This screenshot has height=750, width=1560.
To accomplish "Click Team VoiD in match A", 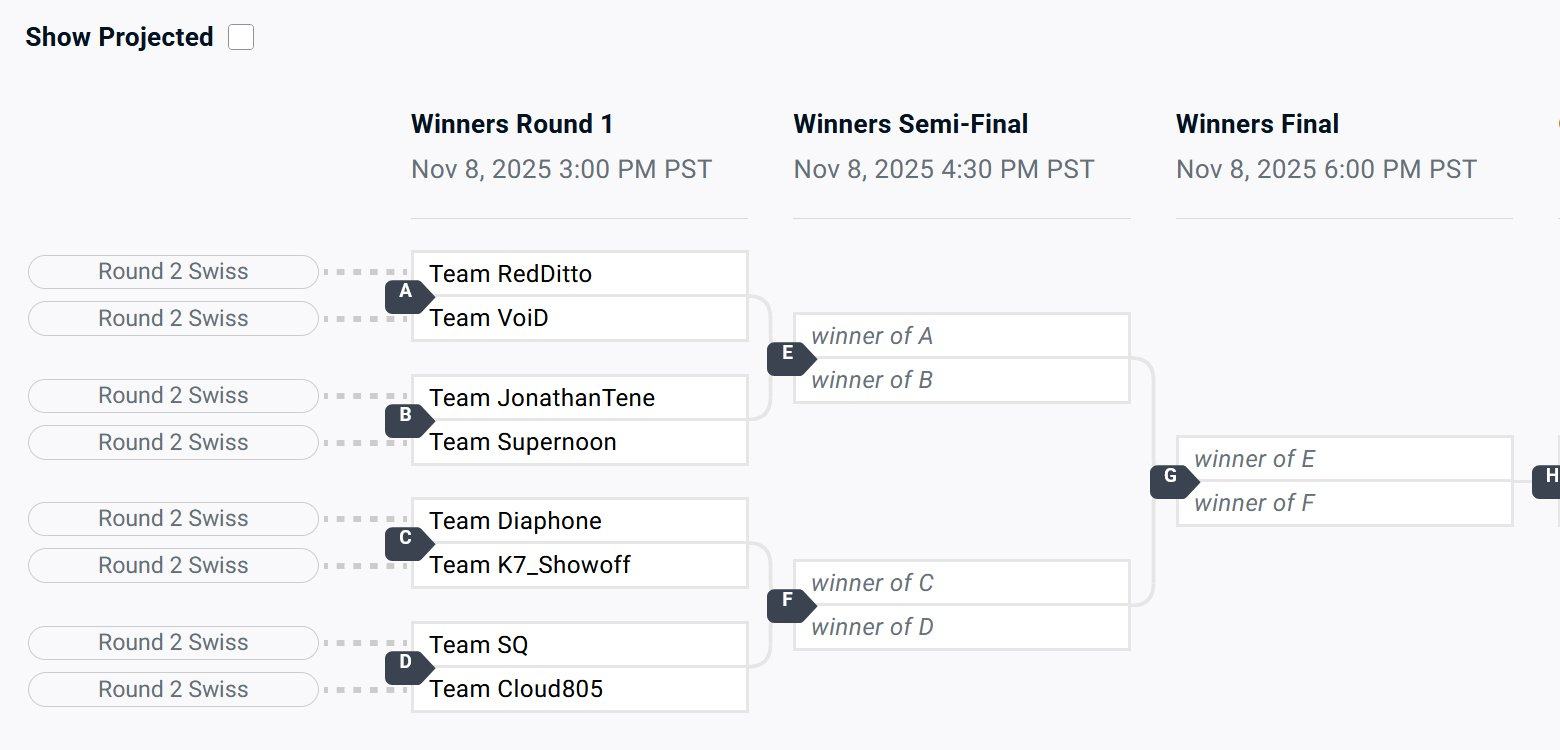I will click(x=580, y=319).
